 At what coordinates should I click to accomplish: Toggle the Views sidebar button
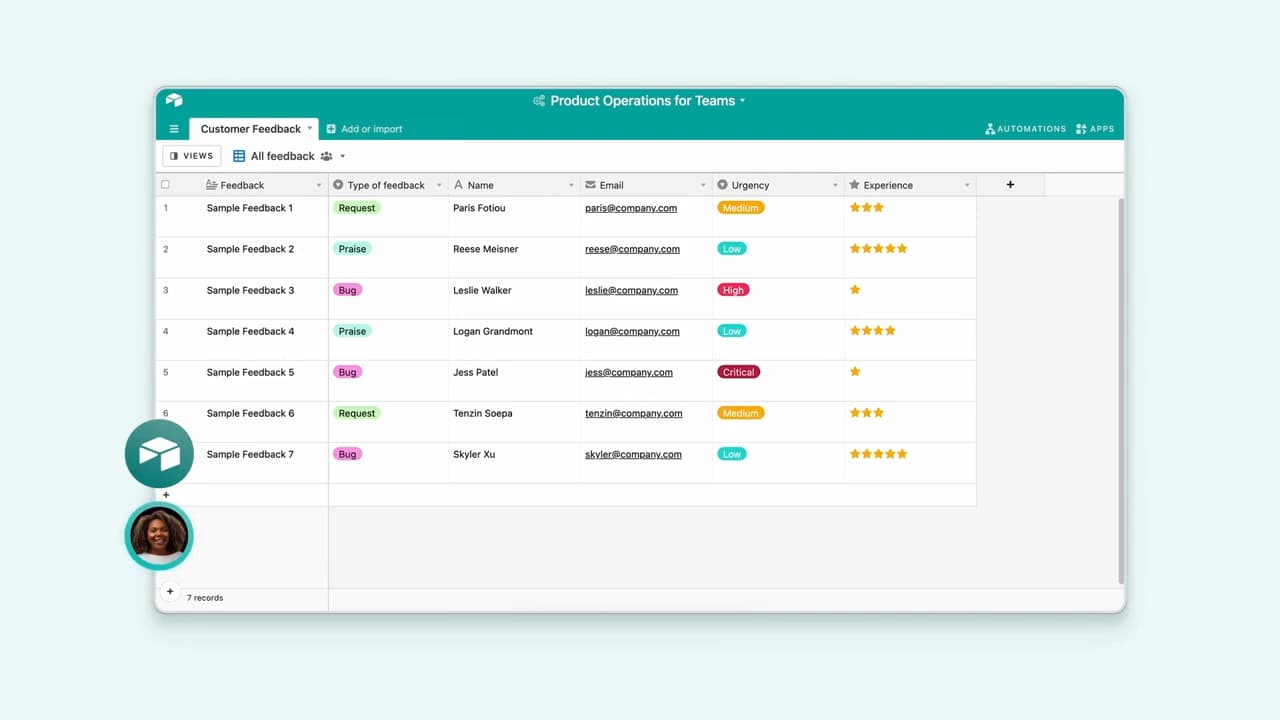[x=192, y=156]
